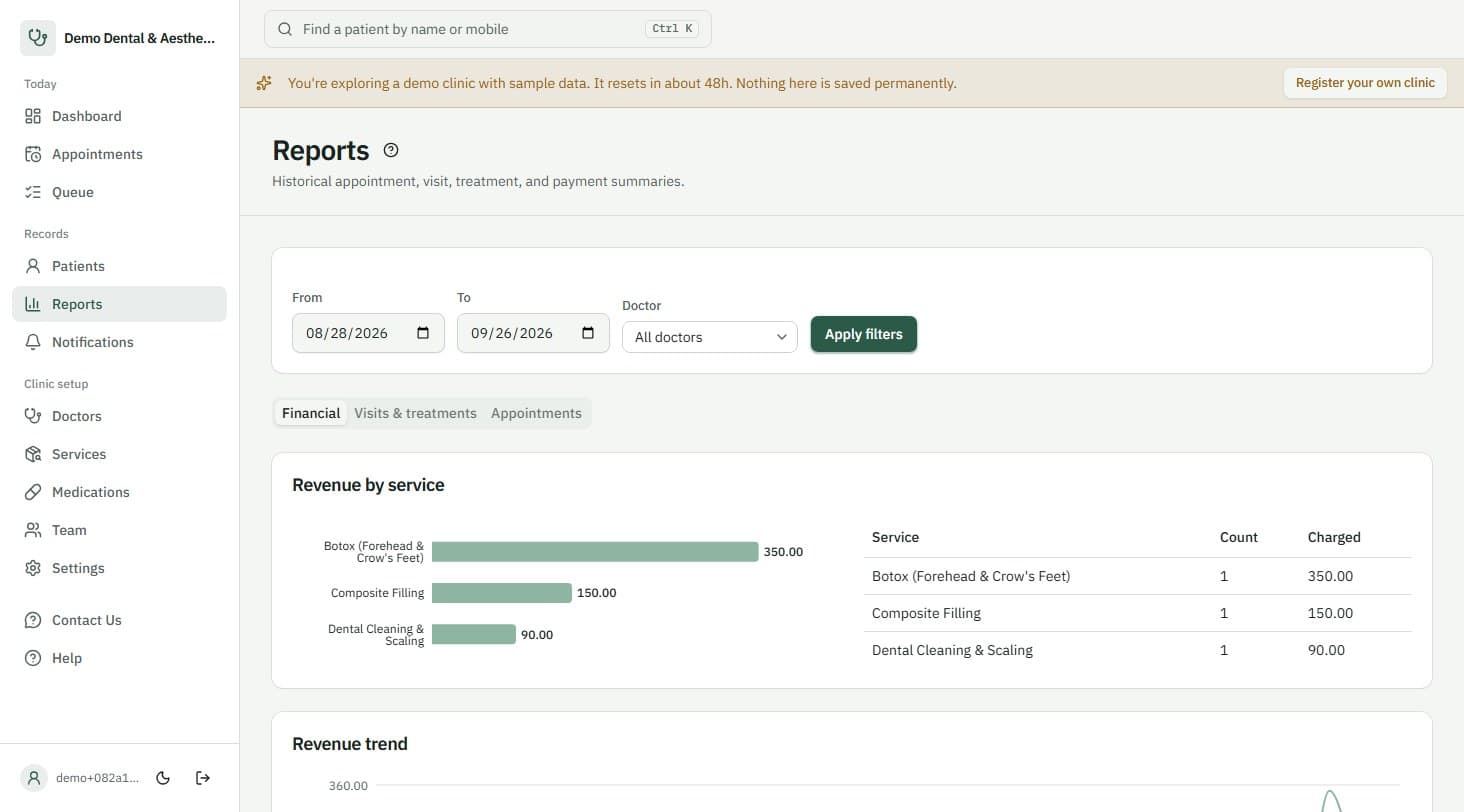
Task: Click the Team people icon
Action: [x=33, y=530]
